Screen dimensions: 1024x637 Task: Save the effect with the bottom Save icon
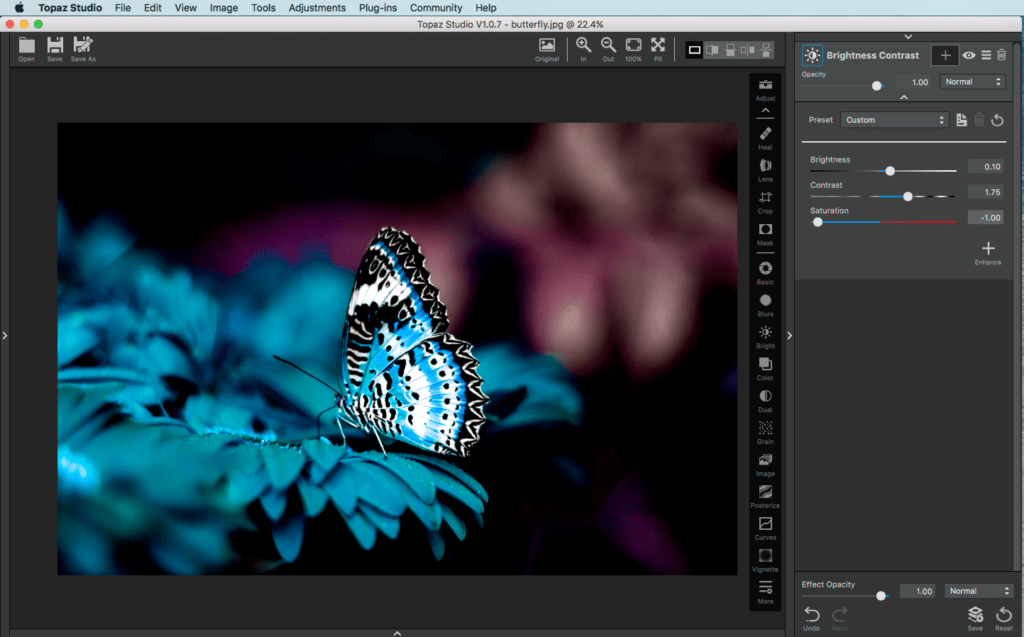tap(976, 618)
